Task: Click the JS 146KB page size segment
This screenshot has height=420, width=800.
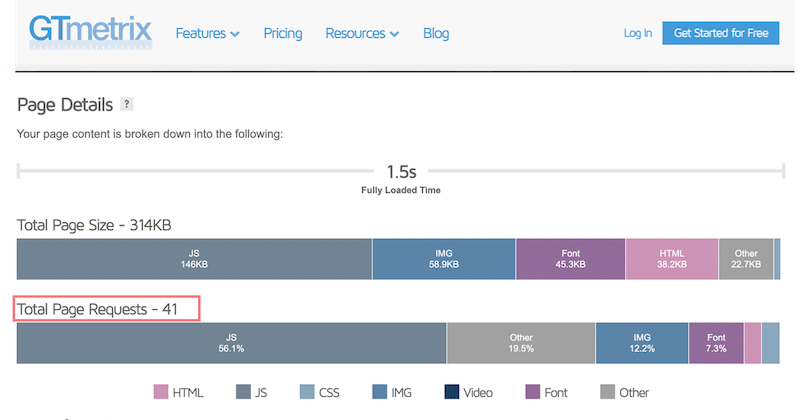Action: pos(194,260)
